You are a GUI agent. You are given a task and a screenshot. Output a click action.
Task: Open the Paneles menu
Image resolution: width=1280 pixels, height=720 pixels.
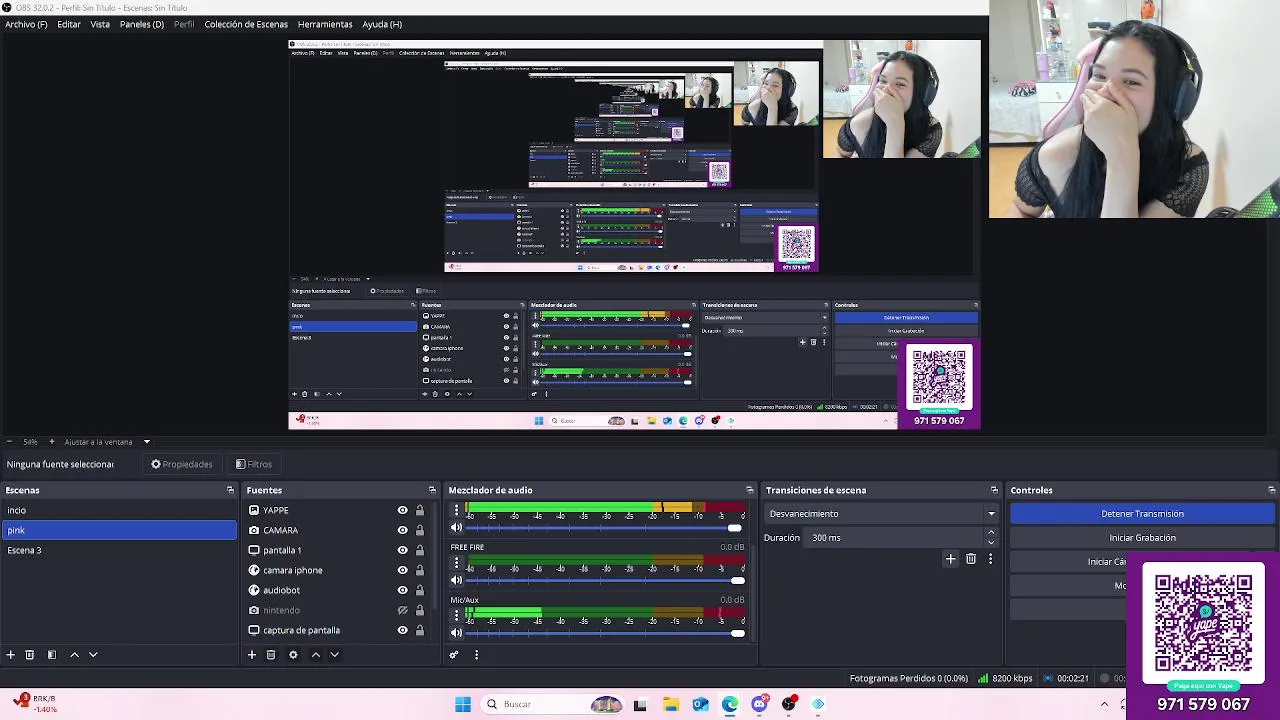[x=142, y=24]
